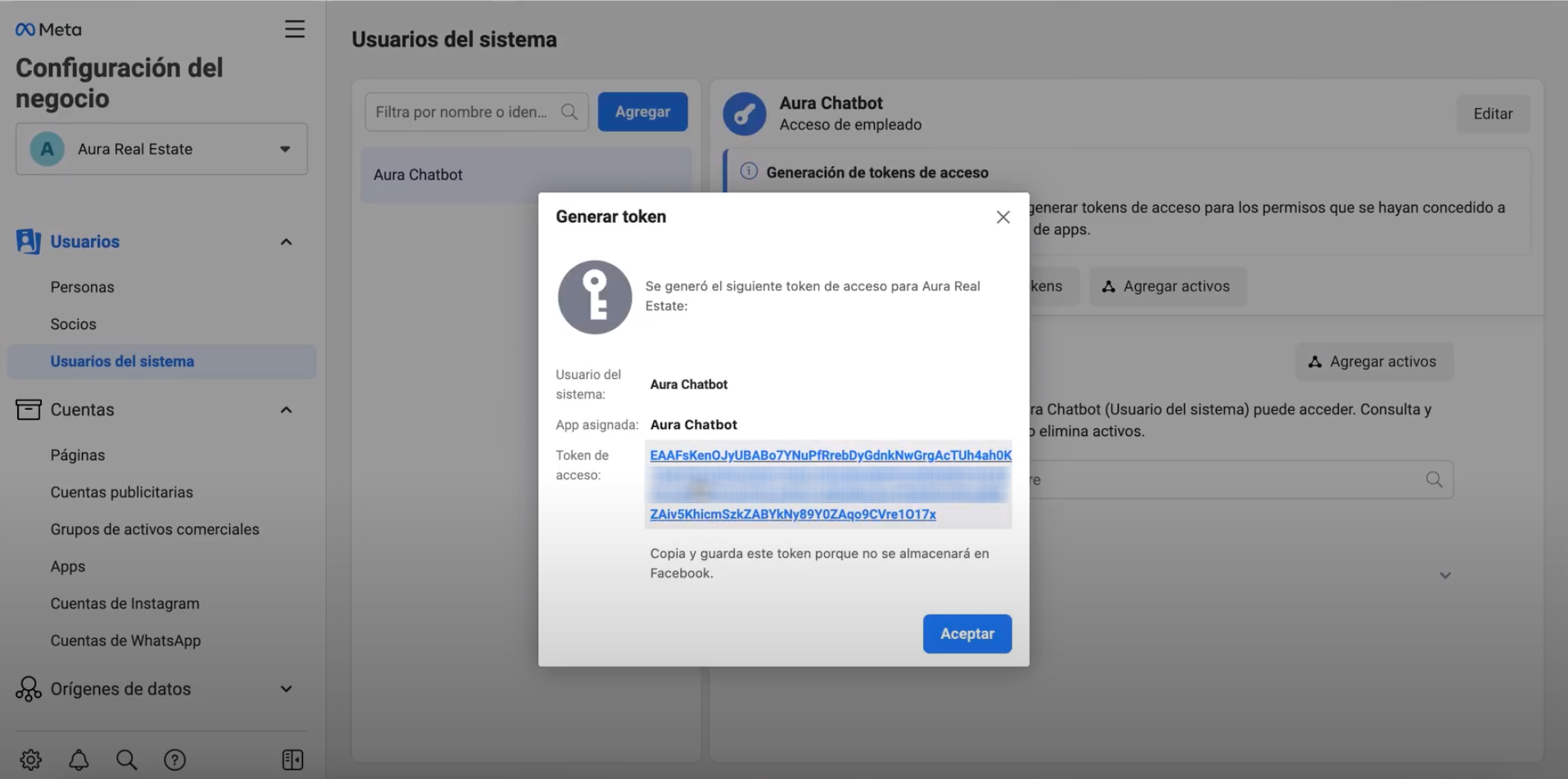
Task: Click the lower Agregar activos button
Action: [x=1374, y=362]
